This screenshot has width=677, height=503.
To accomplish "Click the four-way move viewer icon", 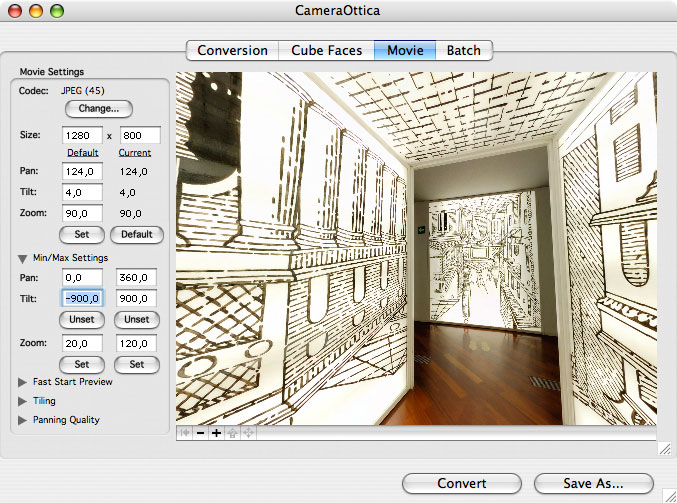I will pos(248,433).
